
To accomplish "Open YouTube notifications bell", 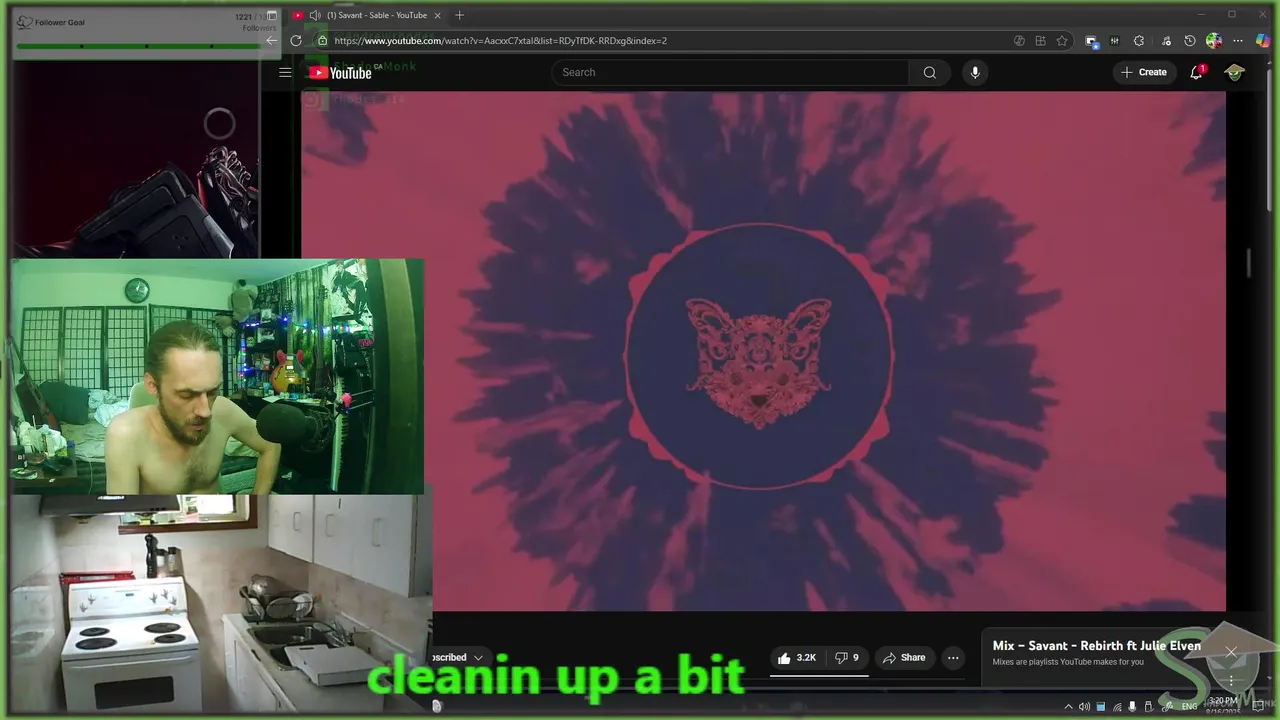I will click(x=1196, y=72).
